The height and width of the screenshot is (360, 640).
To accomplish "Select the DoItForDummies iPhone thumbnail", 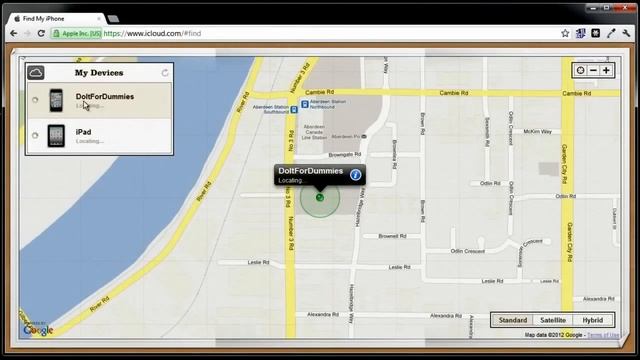I will click(56, 100).
